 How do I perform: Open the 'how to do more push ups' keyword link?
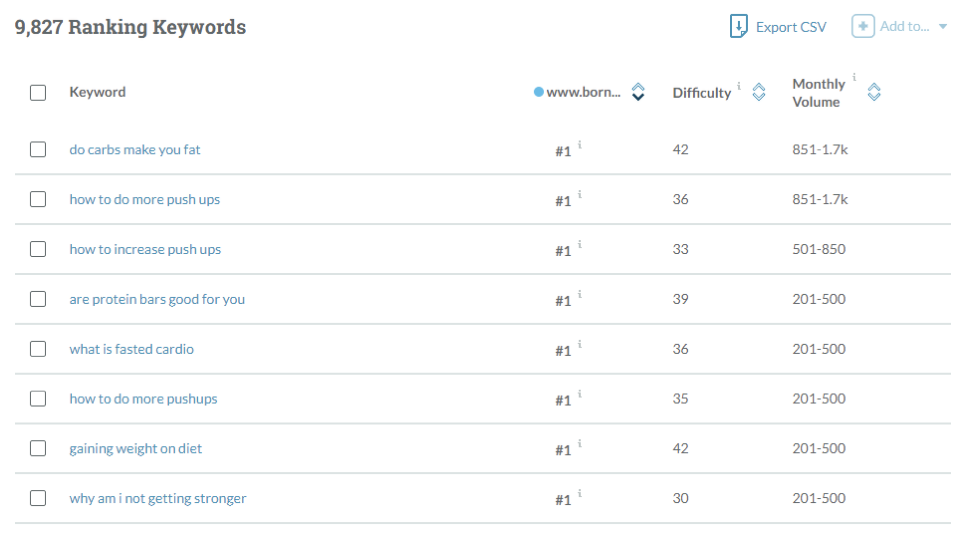click(144, 199)
